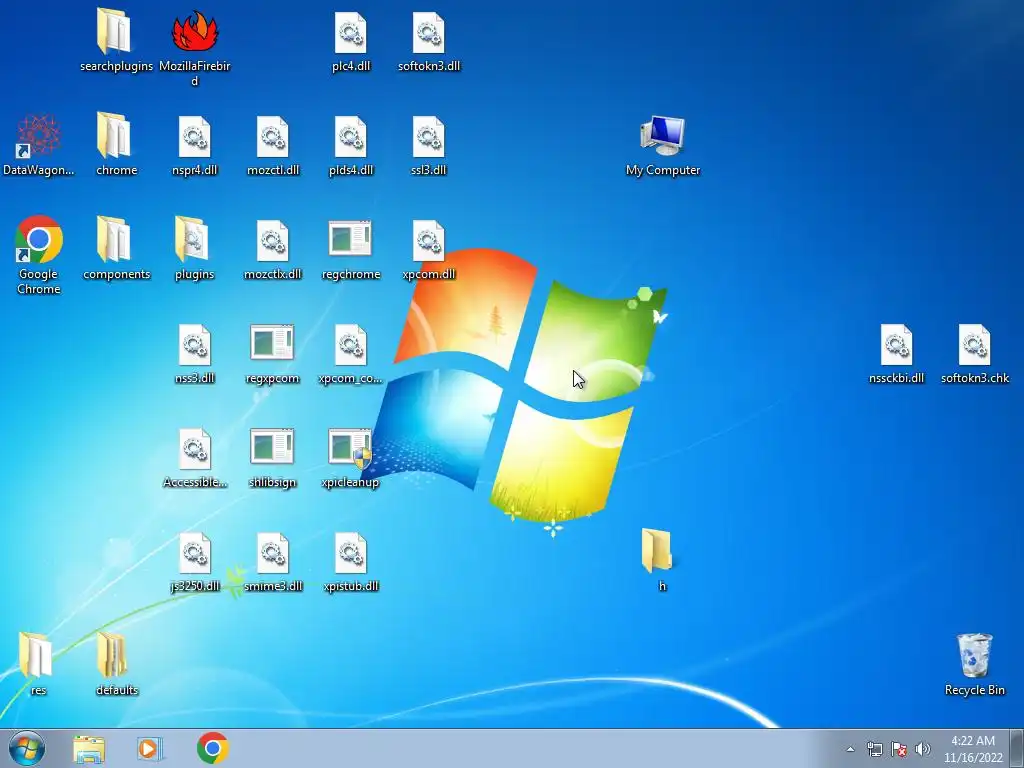This screenshot has width=1024, height=768.
Task: Select the components folder icon
Action: click(x=114, y=240)
